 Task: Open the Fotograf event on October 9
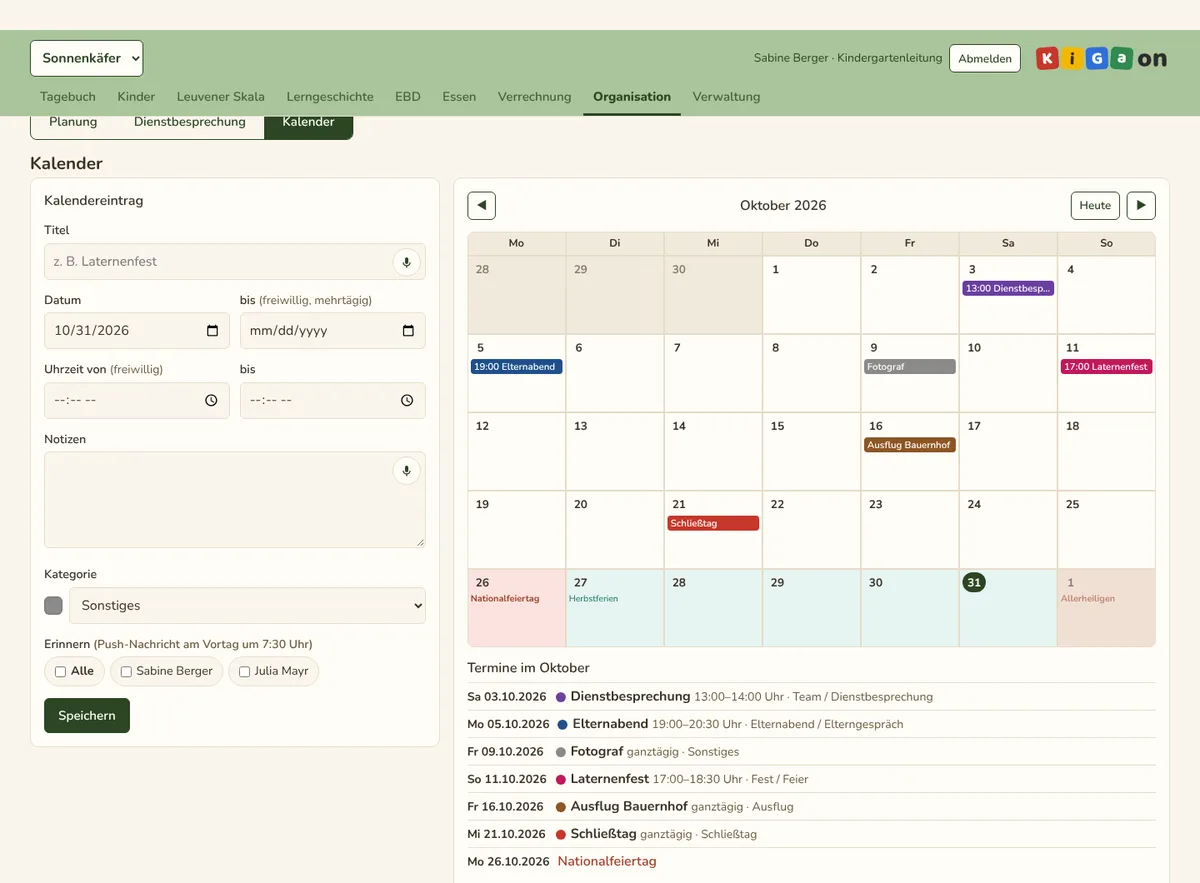point(910,367)
